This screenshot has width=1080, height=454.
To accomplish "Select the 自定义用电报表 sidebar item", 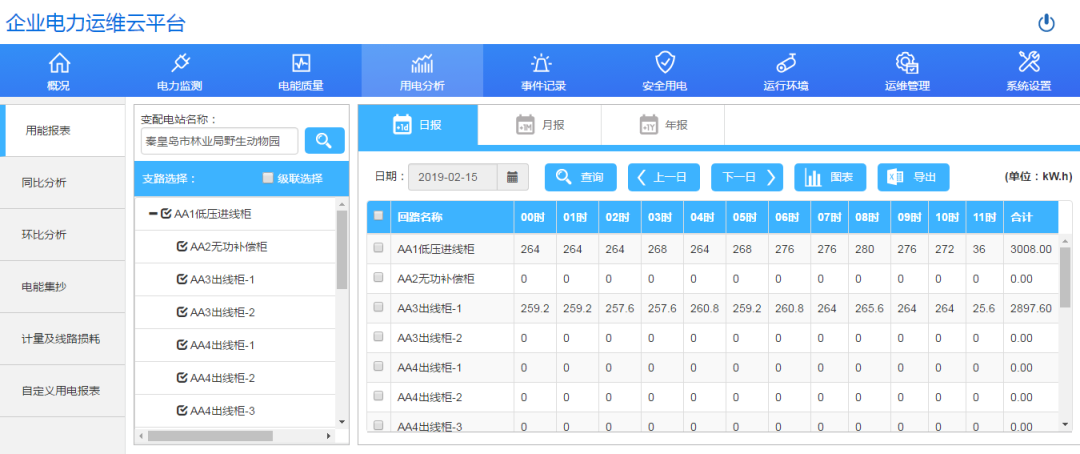I will [63, 391].
